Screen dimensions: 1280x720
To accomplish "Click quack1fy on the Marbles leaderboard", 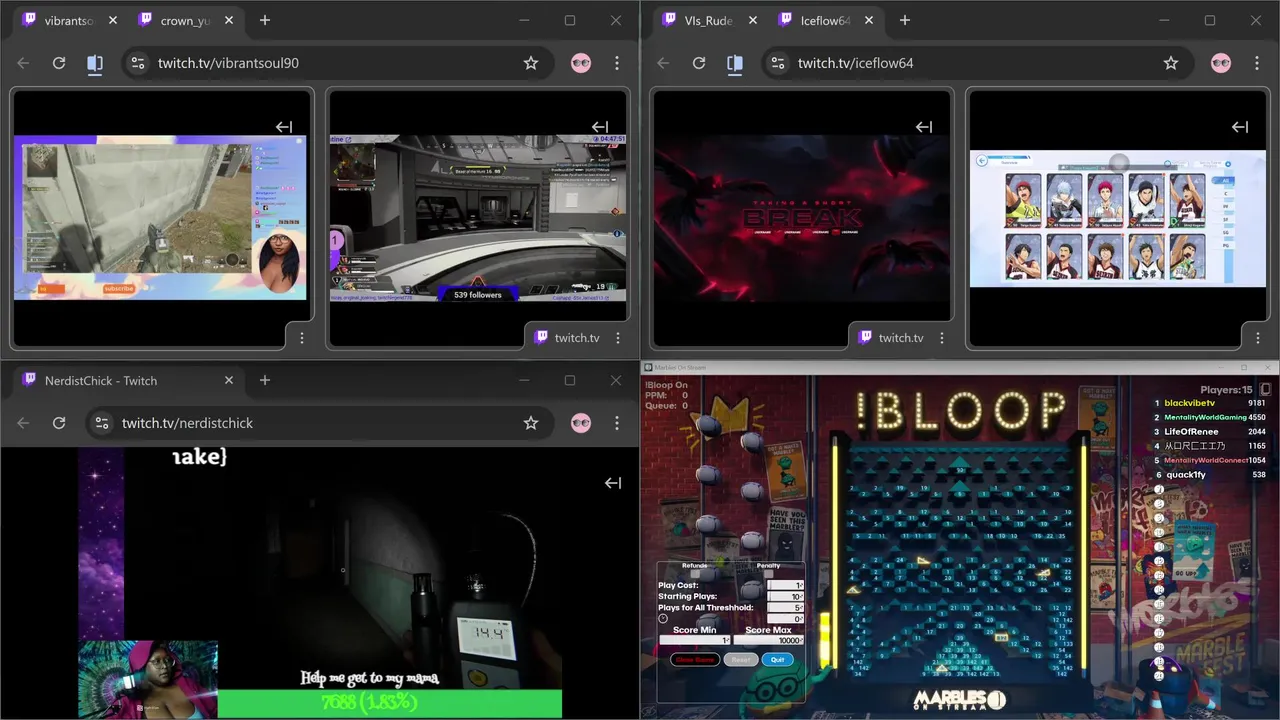I will 1185,475.
